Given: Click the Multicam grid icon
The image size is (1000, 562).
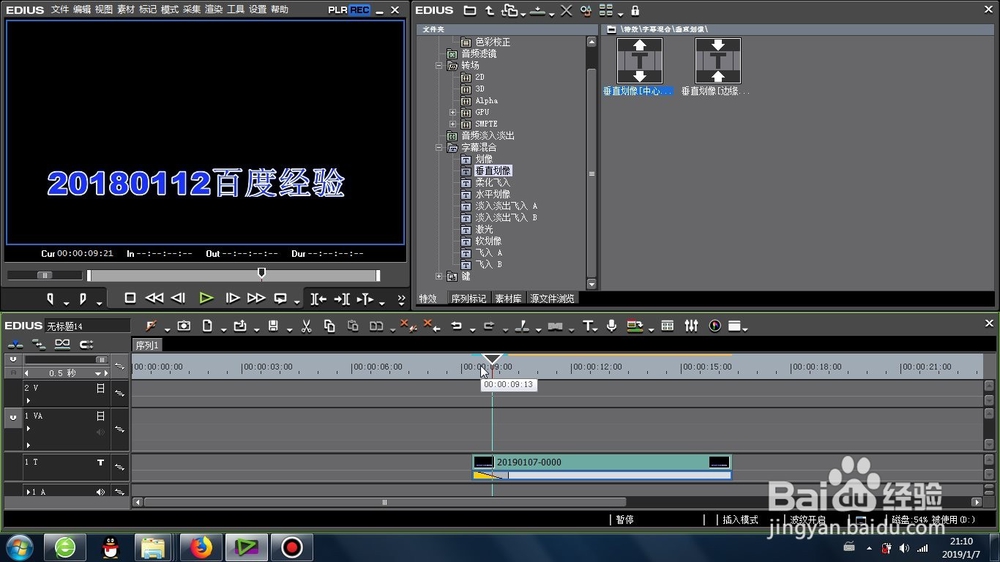Looking at the screenshot, I should point(667,326).
